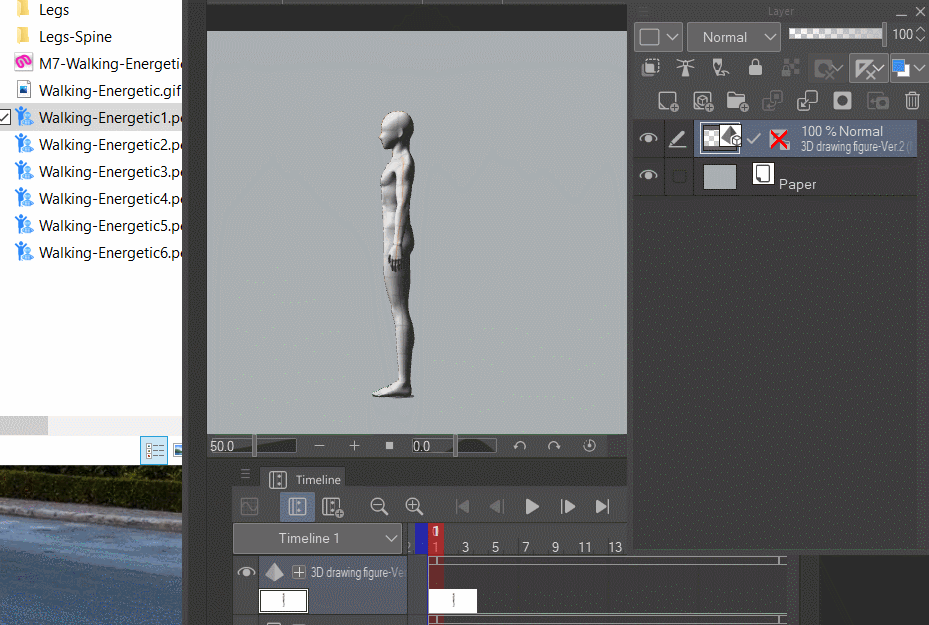
Task: Toggle visibility of the Paper layer
Action: point(648,176)
